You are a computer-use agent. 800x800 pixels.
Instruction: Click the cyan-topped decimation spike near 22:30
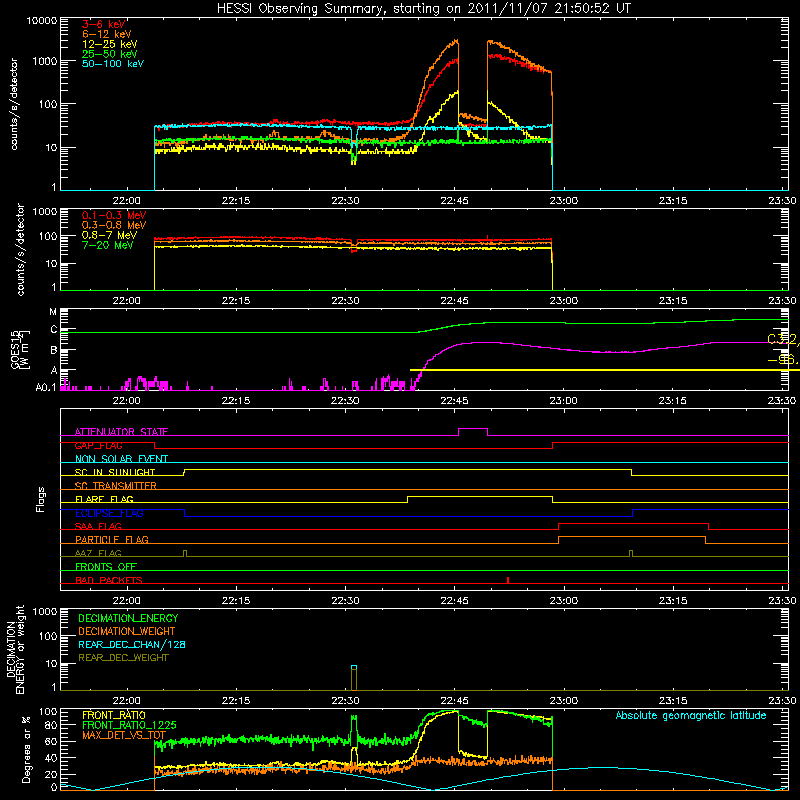[354, 678]
